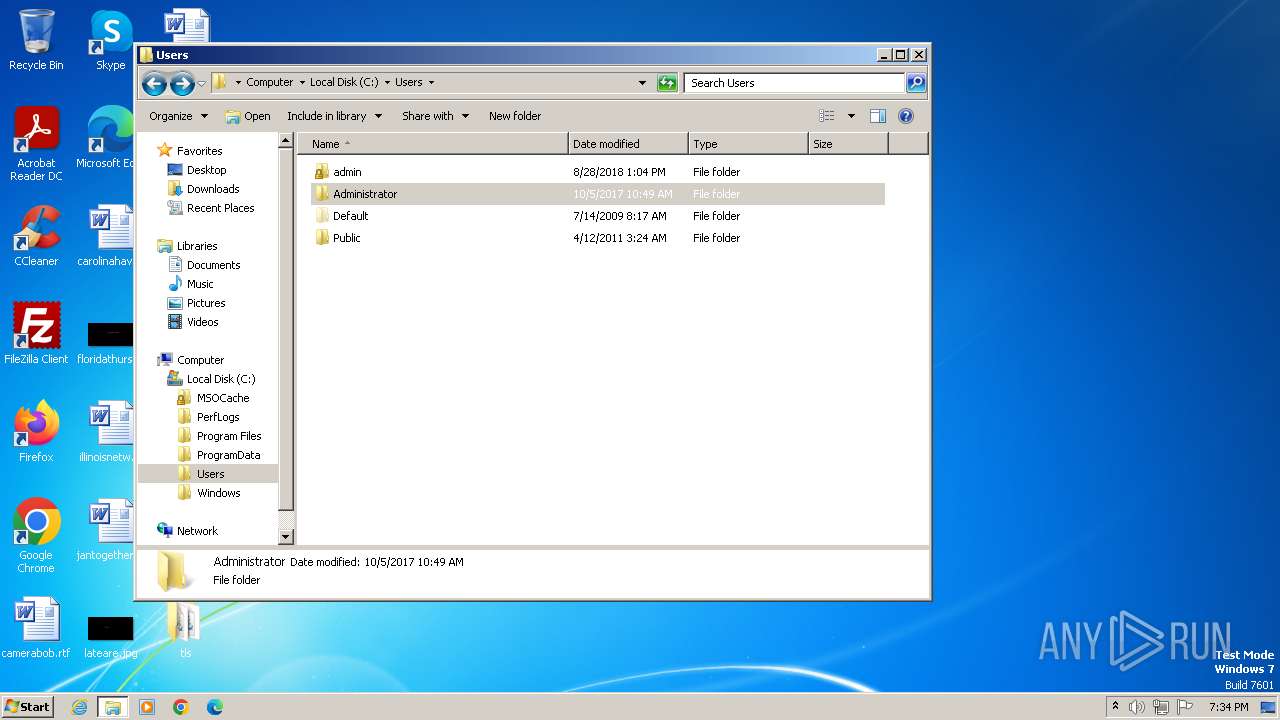
Task: Open the Share with menu
Action: pos(435,116)
